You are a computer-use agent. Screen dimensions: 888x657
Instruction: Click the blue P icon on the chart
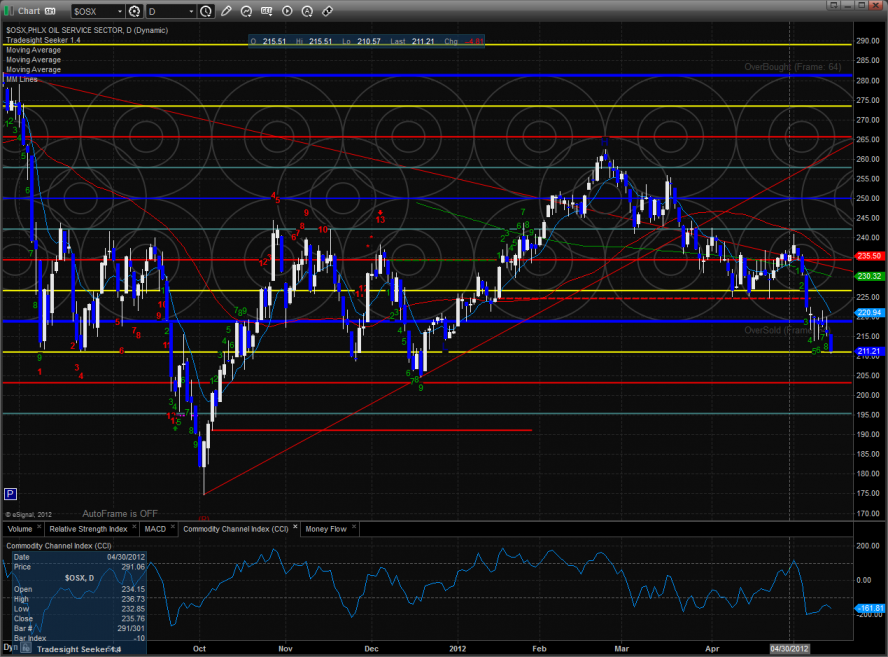(x=10, y=493)
